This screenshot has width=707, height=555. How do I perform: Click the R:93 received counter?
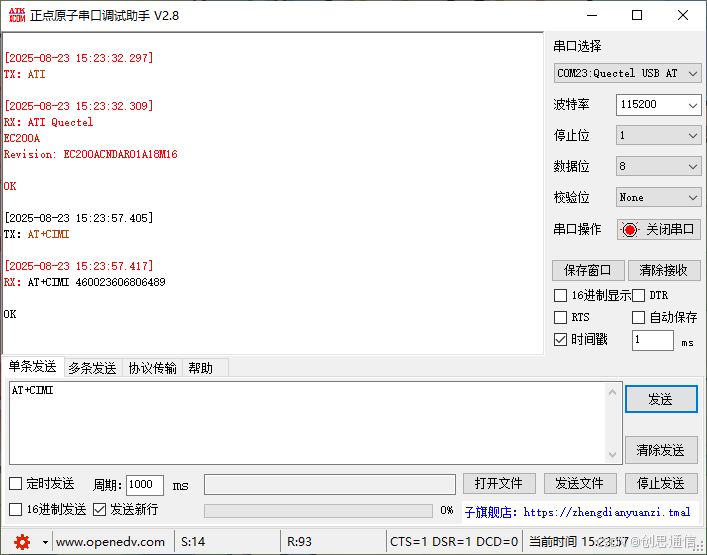coord(299,542)
